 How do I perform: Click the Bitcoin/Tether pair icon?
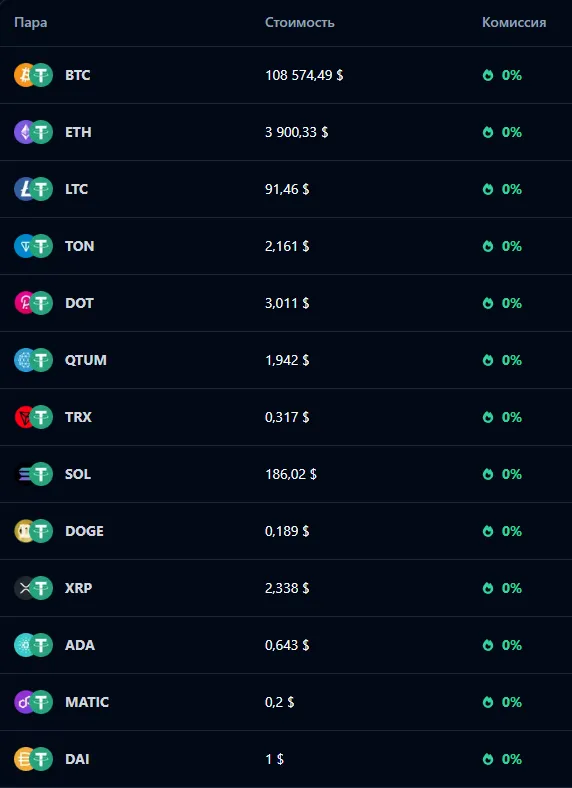(33, 75)
